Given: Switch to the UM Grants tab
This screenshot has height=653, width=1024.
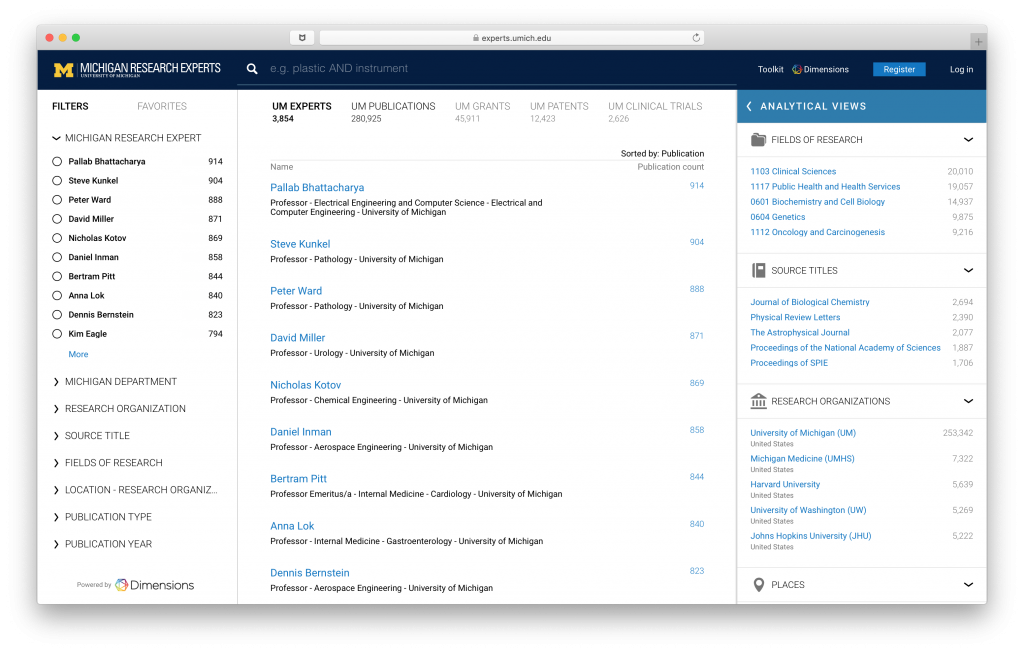Looking at the screenshot, I should pos(483,112).
